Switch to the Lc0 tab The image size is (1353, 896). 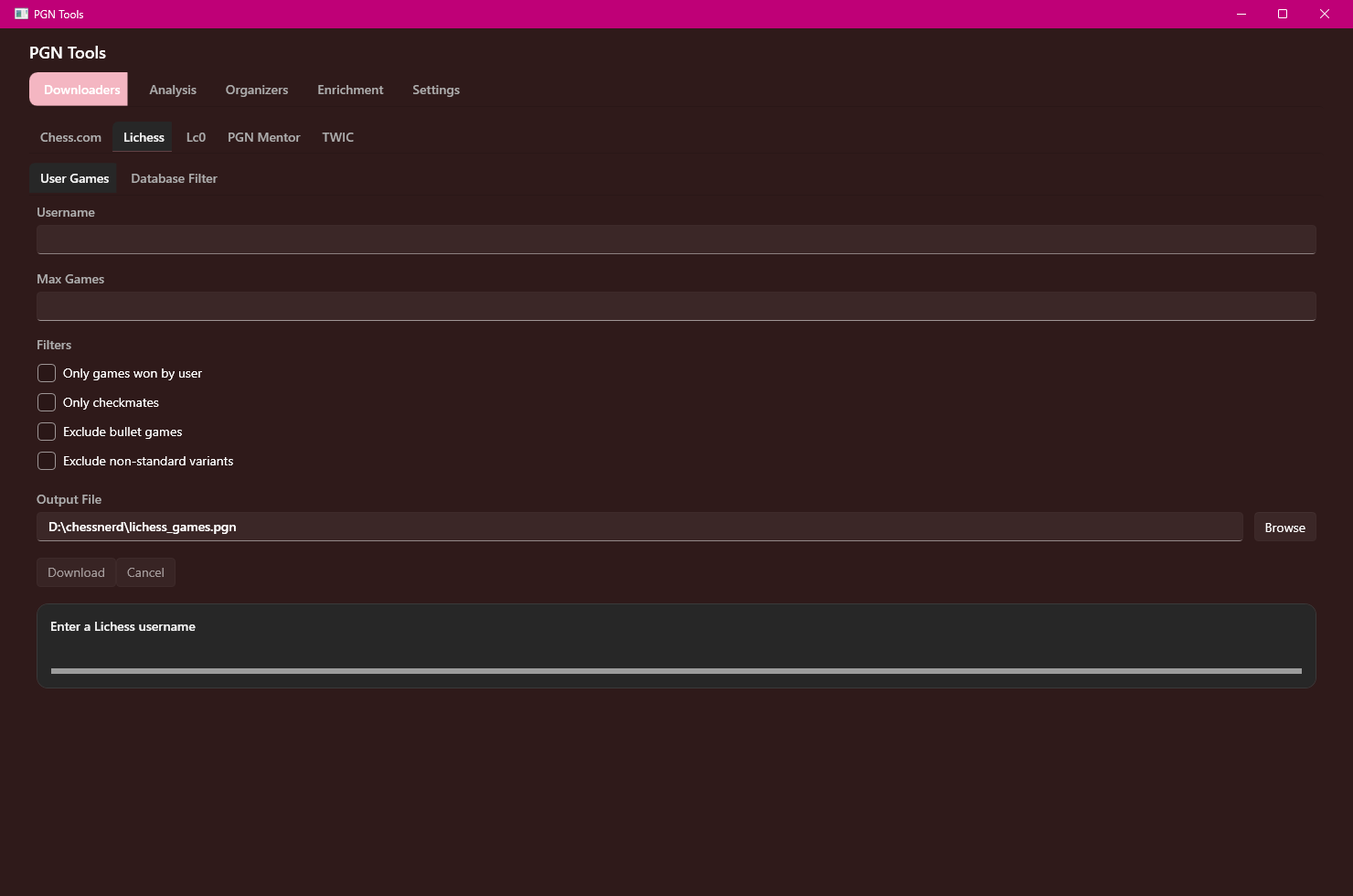click(x=196, y=137)
